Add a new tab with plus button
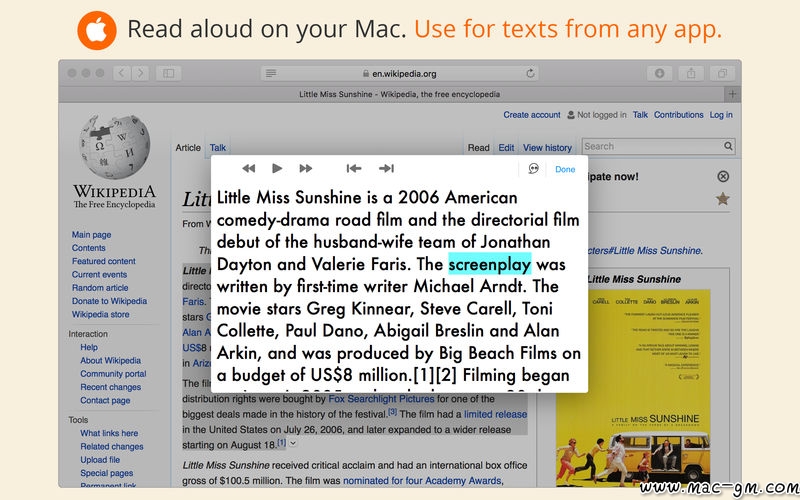The image size is (800, 500). coord(732,94)
